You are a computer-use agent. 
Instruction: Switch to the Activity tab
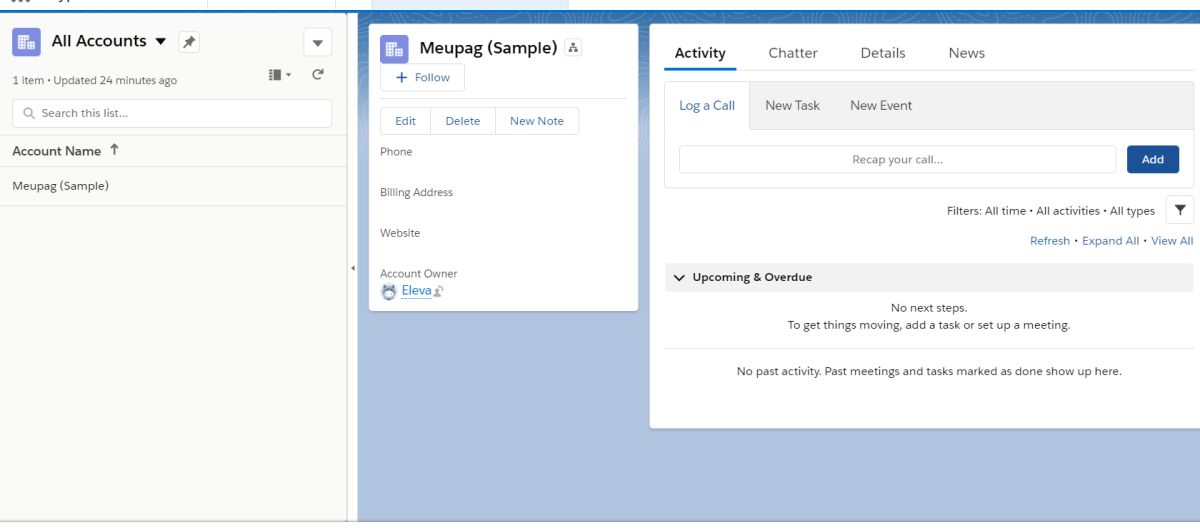[x=700, y=53]
